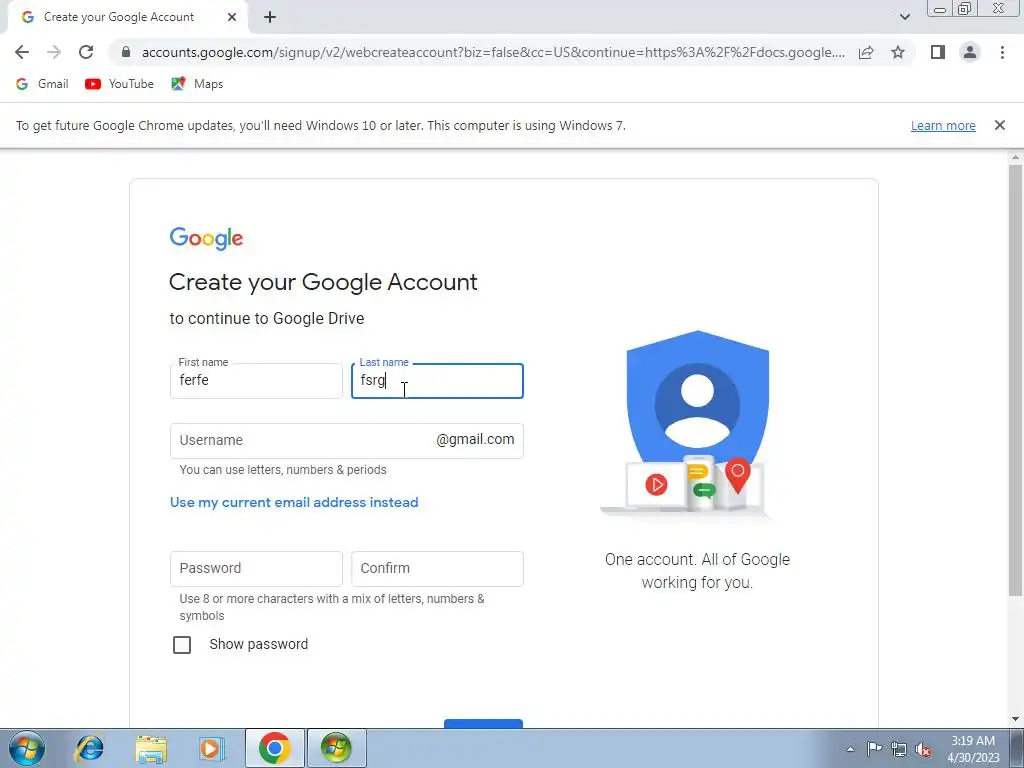This screenshot has height=768, width=1024.
Task: Click the Password input field
Action: tap(256, 569)
